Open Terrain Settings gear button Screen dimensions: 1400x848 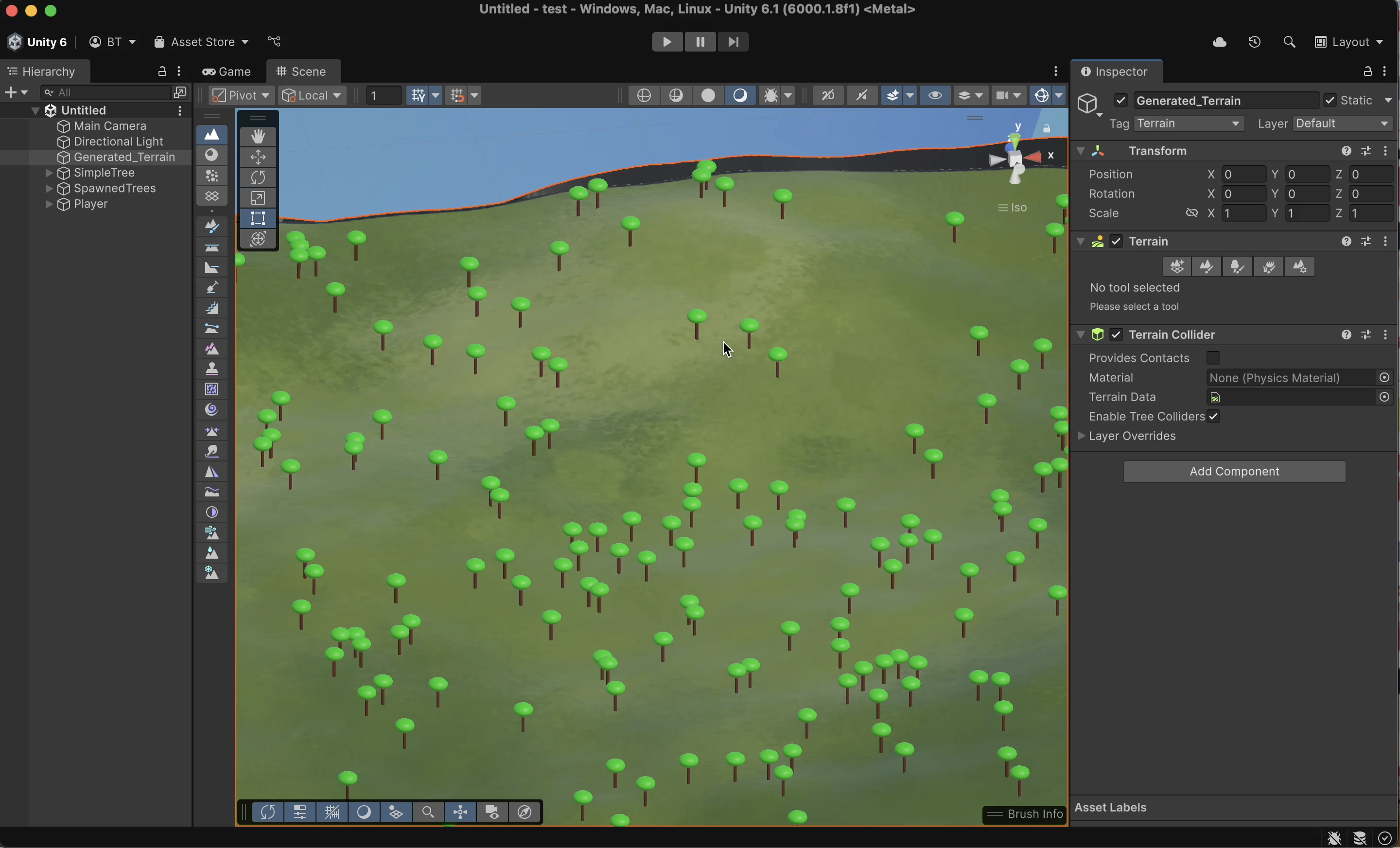click(x=1300, y=266)
